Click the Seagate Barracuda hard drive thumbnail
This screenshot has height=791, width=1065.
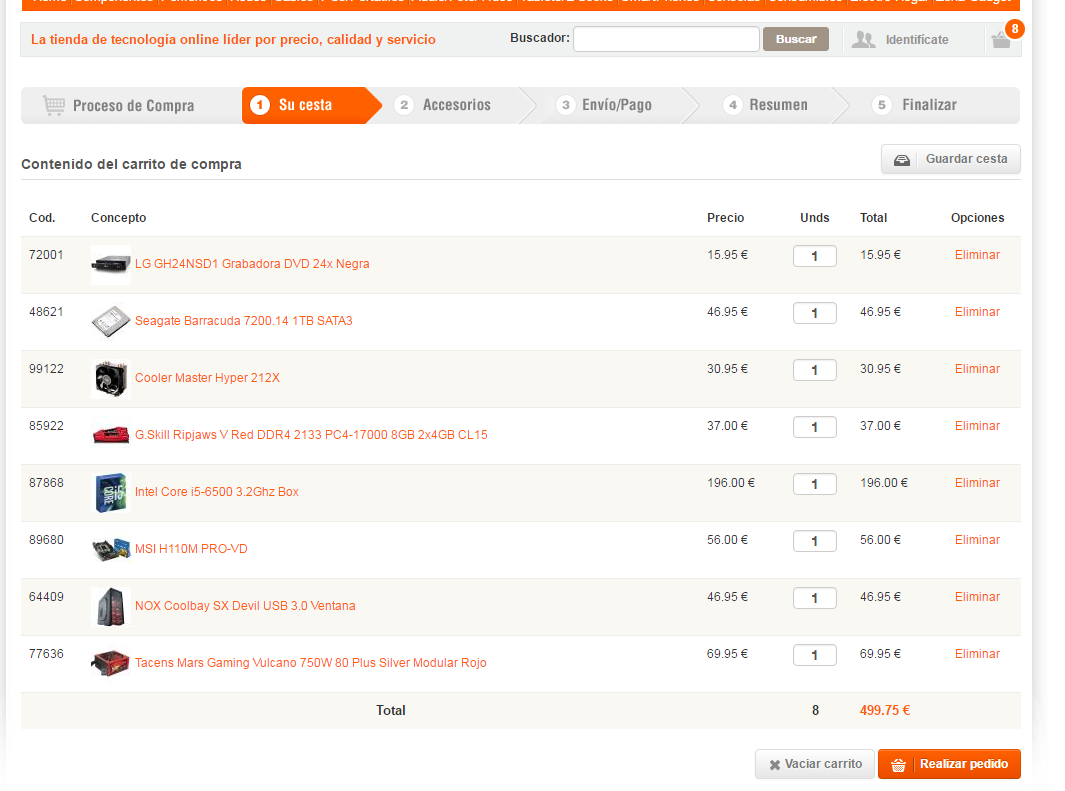point(111,321)
